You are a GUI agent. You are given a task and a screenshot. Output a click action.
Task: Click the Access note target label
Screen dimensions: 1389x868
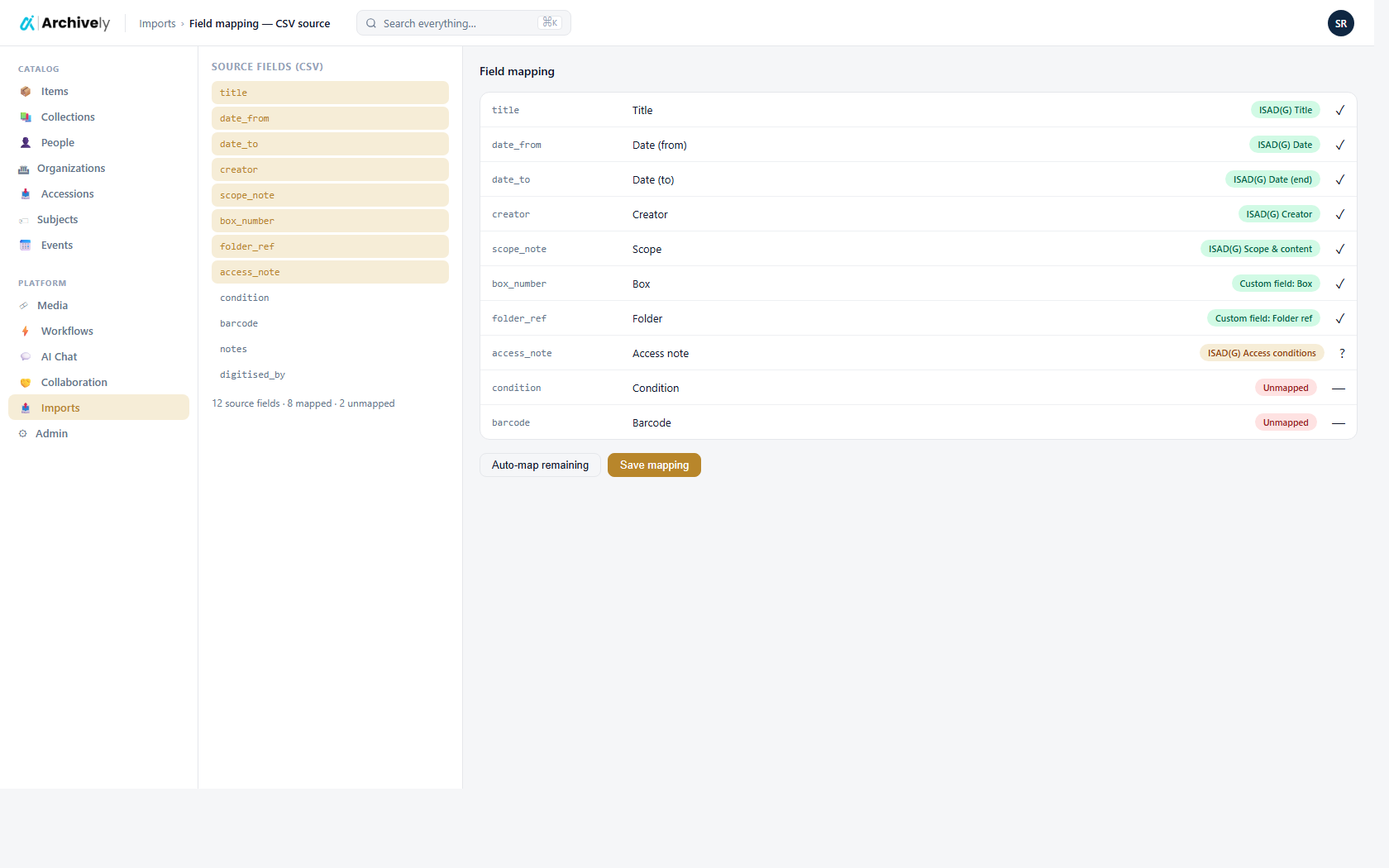[x=661, y=354]
